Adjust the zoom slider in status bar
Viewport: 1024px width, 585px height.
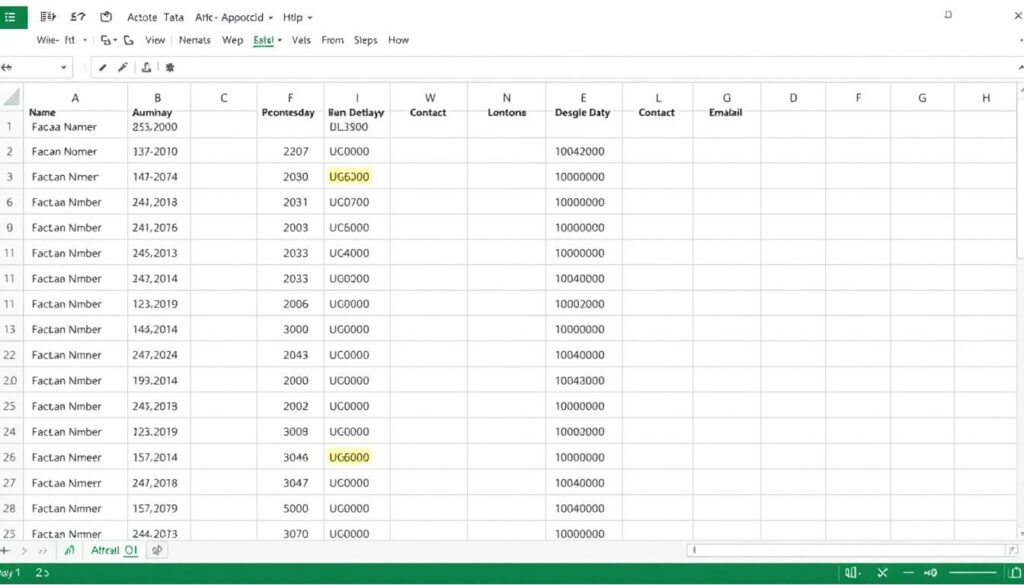(x=973, y=573)
